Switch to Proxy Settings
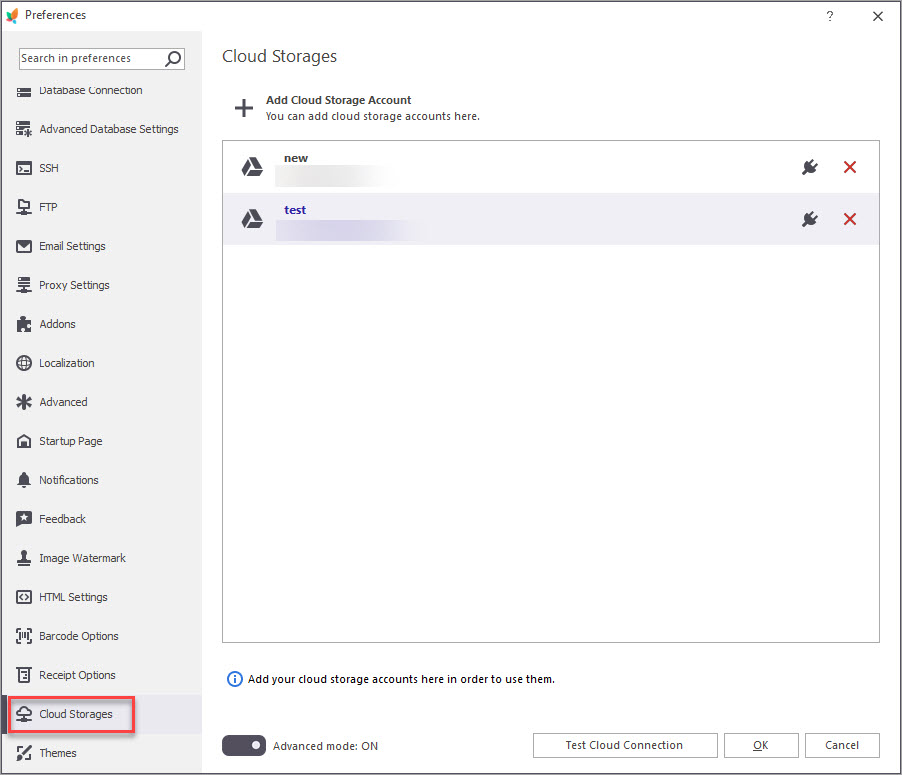The height and width of the screenshot is (775, 902). 101,285
